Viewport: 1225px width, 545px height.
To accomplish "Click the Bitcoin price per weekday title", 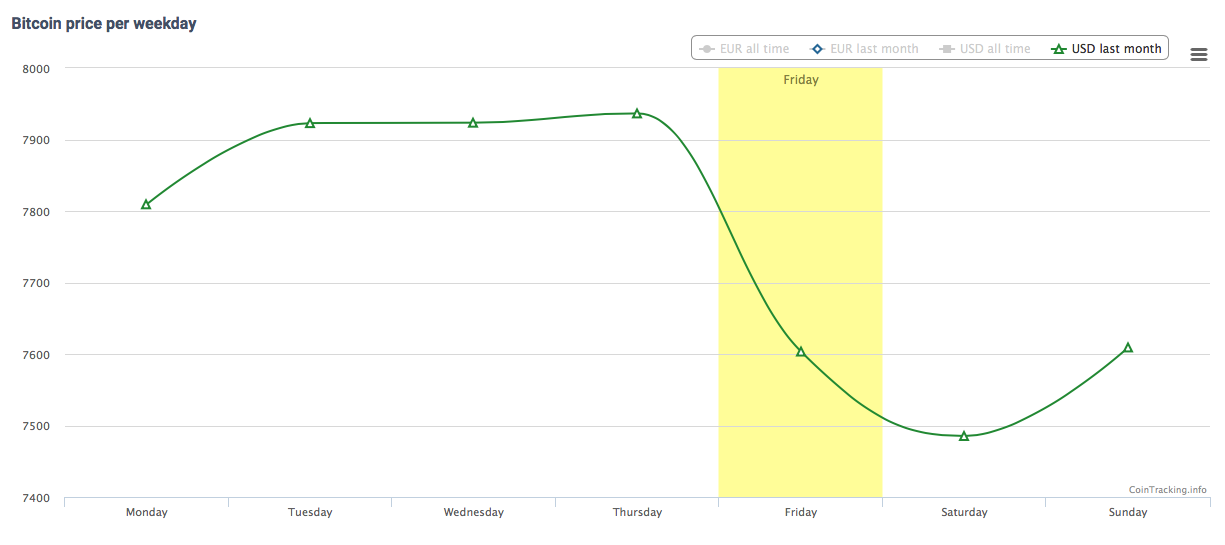I will [x=104, y=23].
